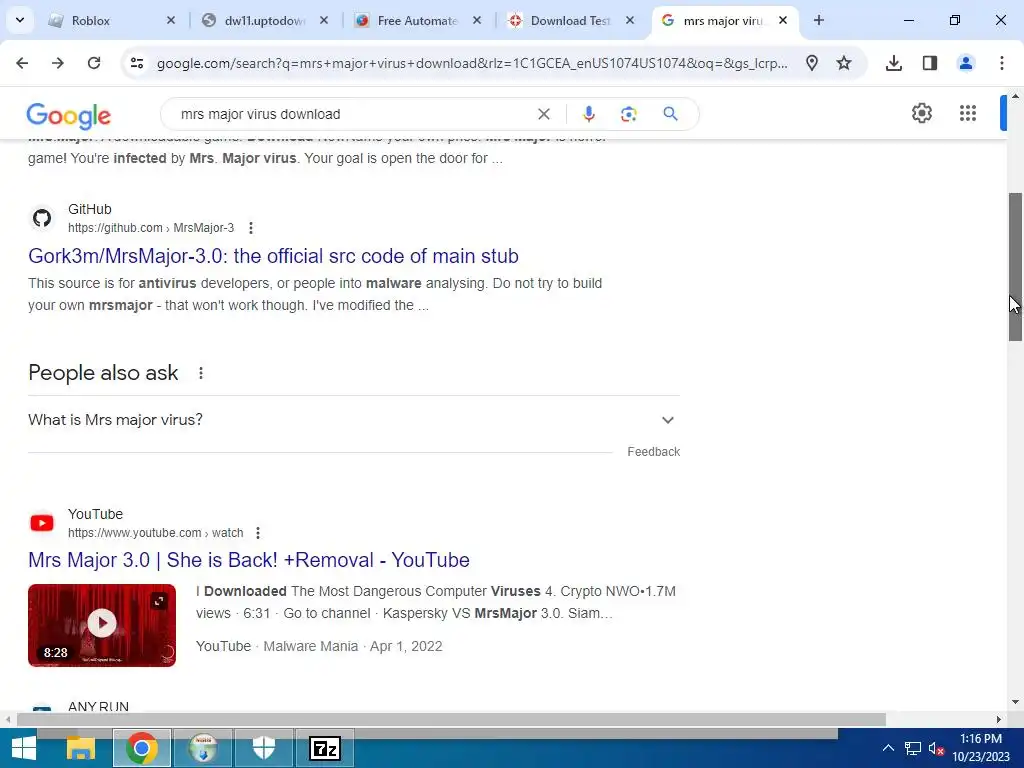The image size is (1024, 768).
Task: Click the GitHub favicon
Action: click(x=42, y=218)
